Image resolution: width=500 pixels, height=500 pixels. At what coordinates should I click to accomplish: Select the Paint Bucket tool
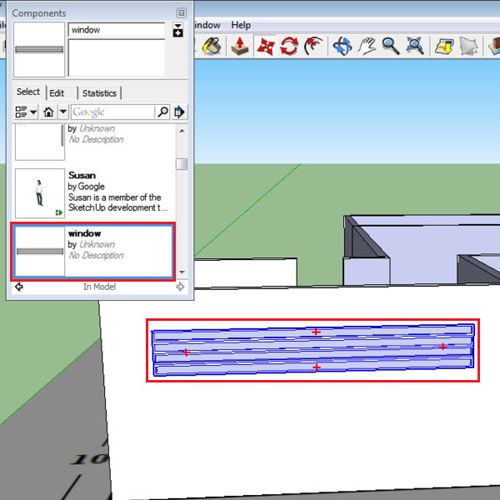pyautogui.click(x=212, y=45)
